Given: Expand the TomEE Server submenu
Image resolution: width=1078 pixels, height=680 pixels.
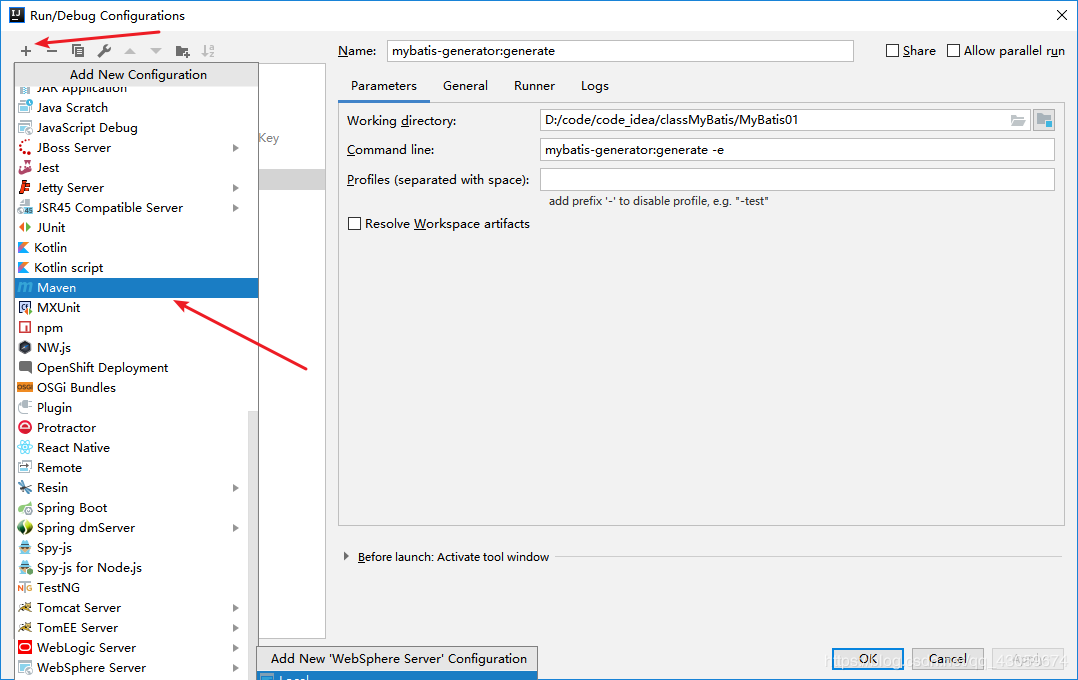Looking at the screenshot, I should (x=236, y=628).
